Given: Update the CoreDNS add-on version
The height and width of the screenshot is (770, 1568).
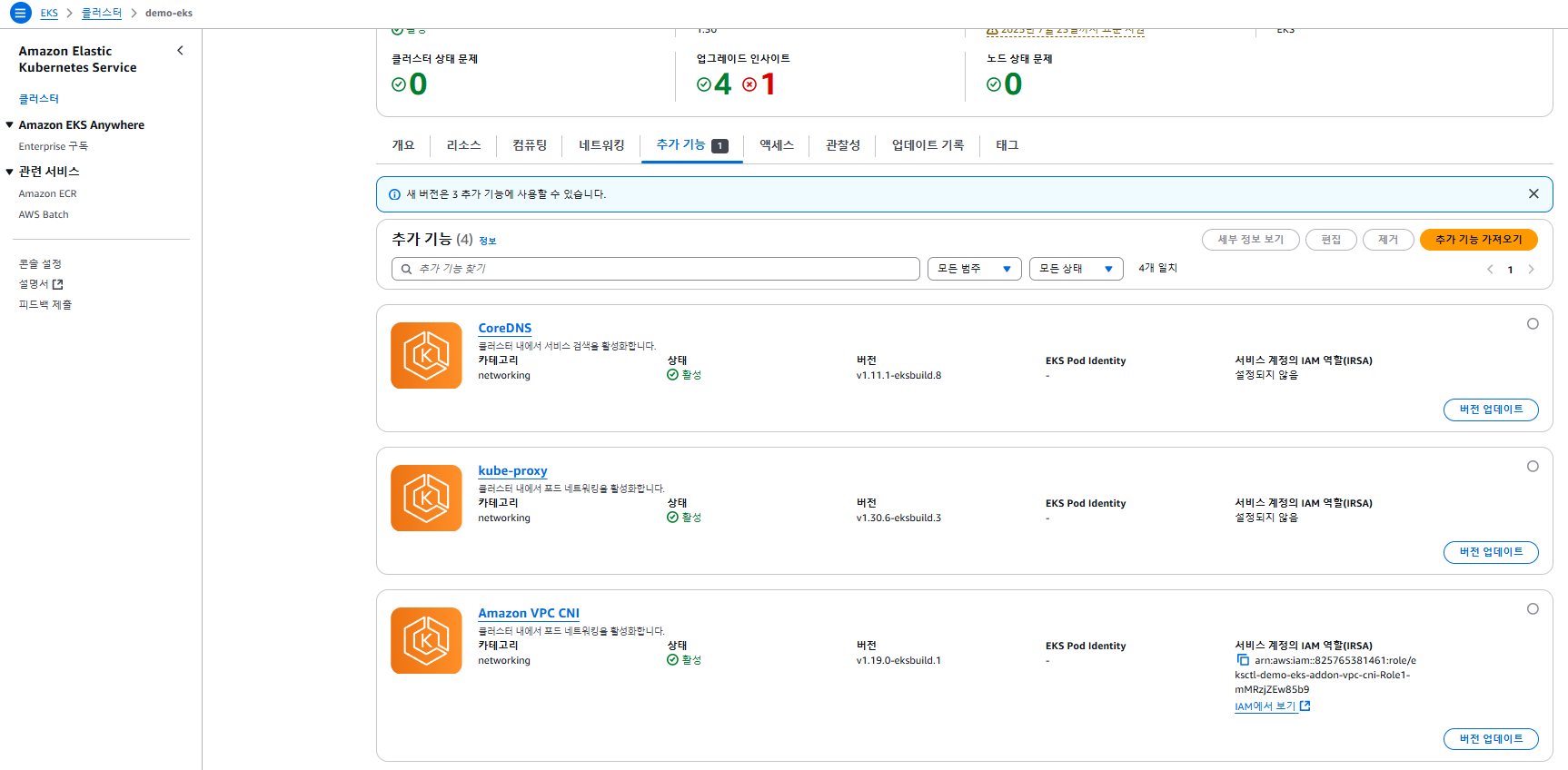Looking at the screenshot, I should [x=1491, y=410].
